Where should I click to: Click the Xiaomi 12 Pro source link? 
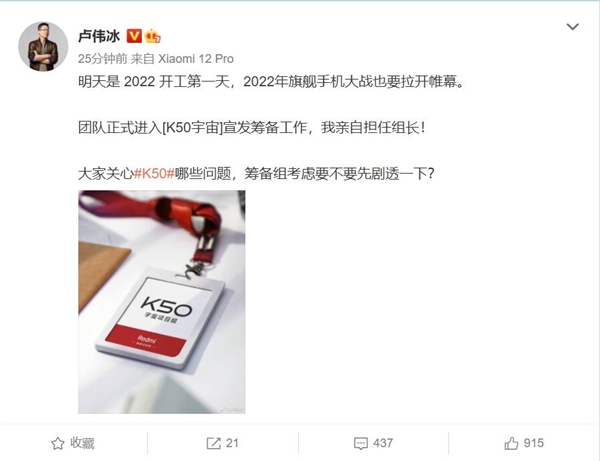pyautogui.click(x=196, y=59)
